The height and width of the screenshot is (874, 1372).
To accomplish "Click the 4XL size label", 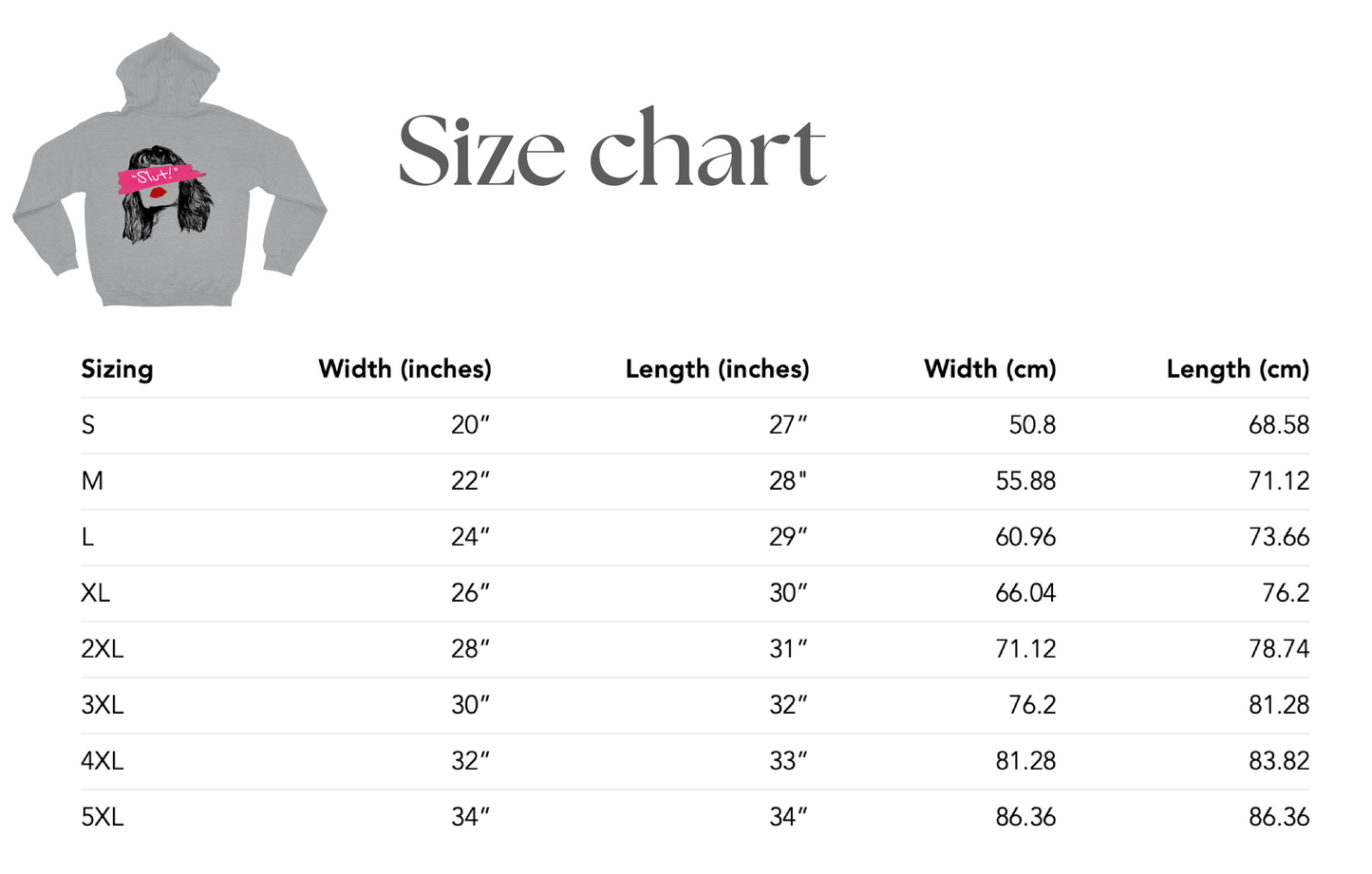I will pos(103,761).
